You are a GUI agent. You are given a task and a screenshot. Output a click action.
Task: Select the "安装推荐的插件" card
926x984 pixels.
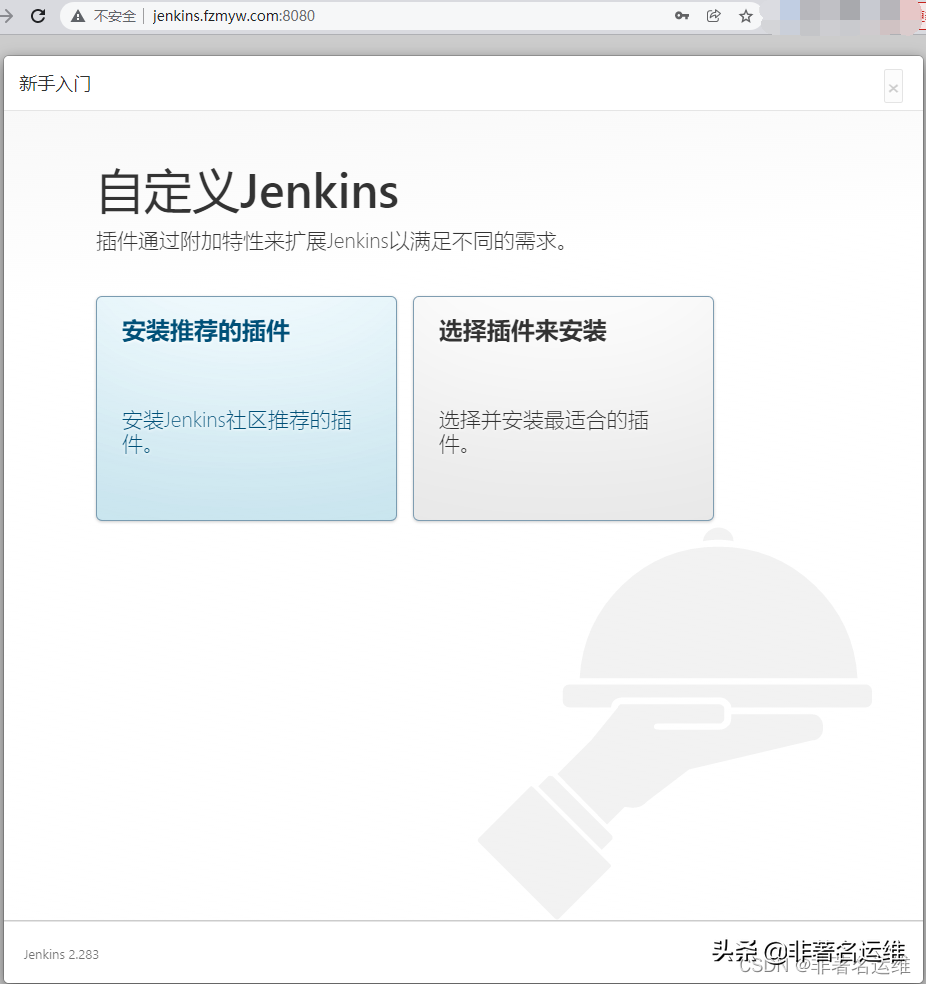pyautogui.click(x=246, y=408)
